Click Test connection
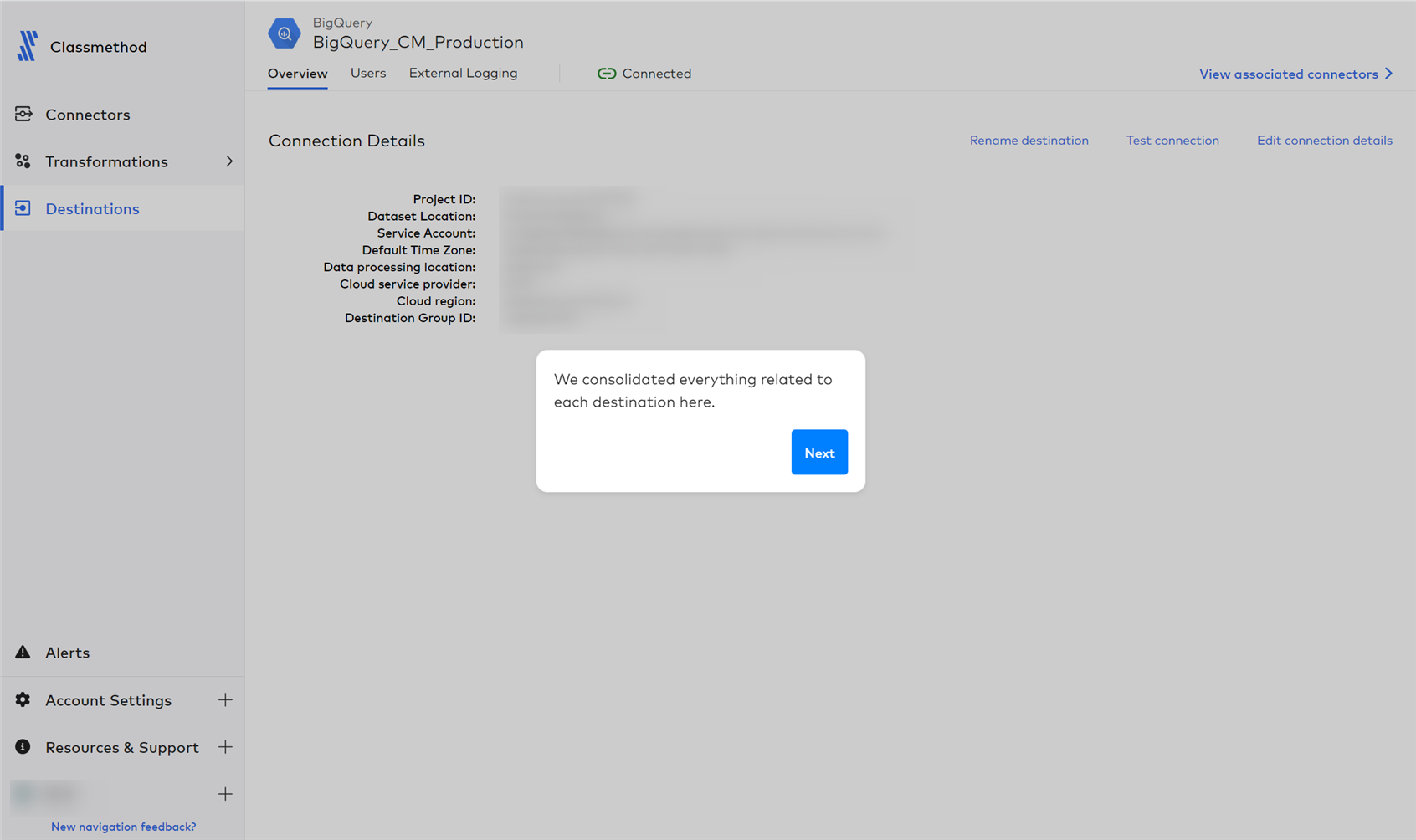This screenshot has width=1416, height=840. 1172,140
